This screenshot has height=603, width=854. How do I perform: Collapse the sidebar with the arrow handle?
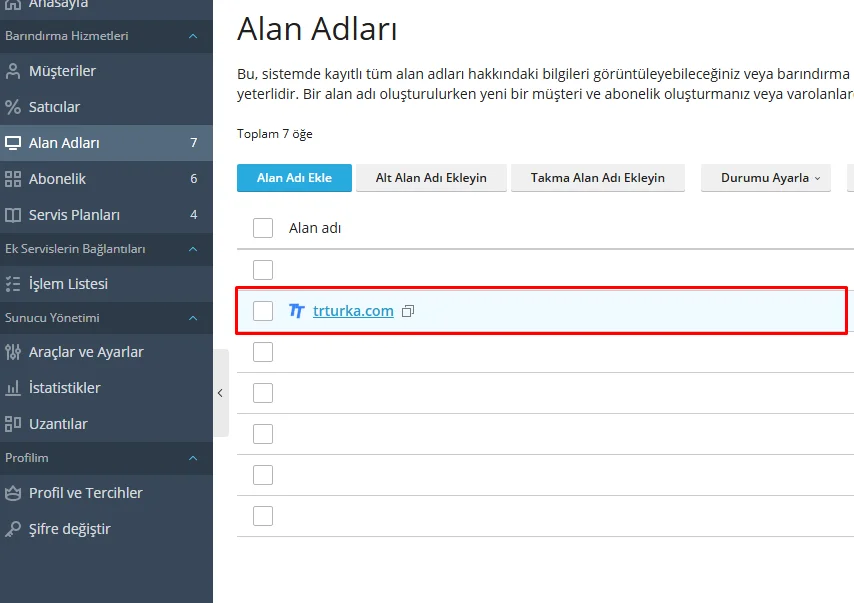[x=220, y=393]
